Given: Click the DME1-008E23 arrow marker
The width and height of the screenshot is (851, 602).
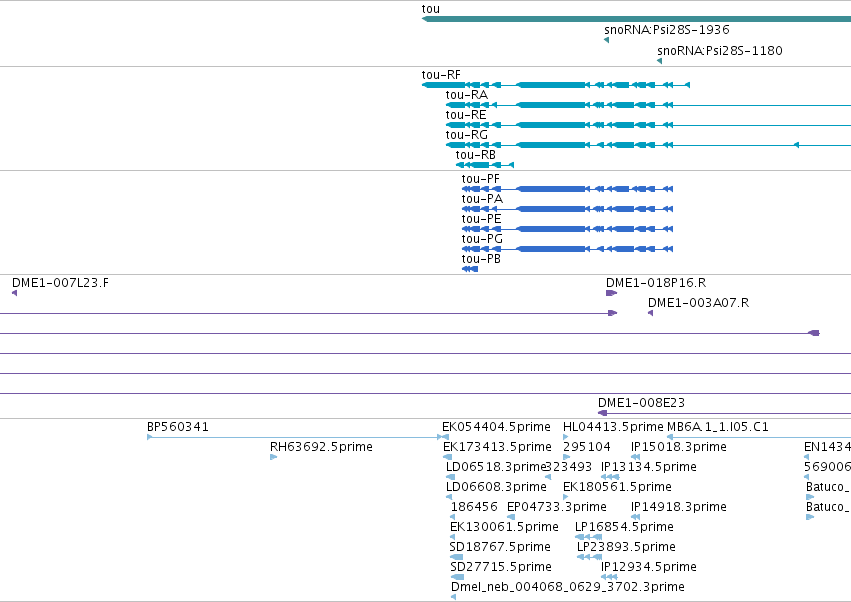Looking at the screenshot, I should point(602,413).
